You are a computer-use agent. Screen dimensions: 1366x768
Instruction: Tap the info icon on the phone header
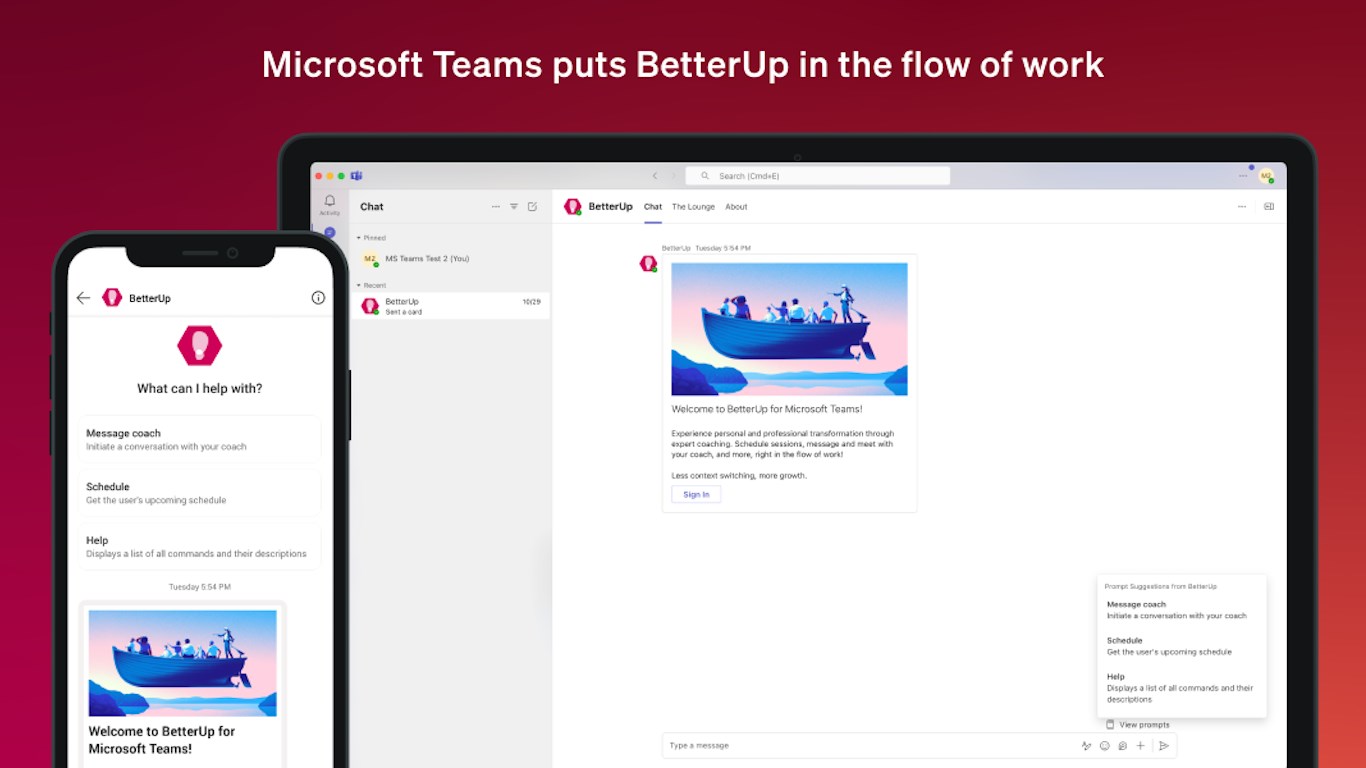click(x=318, y=298)
